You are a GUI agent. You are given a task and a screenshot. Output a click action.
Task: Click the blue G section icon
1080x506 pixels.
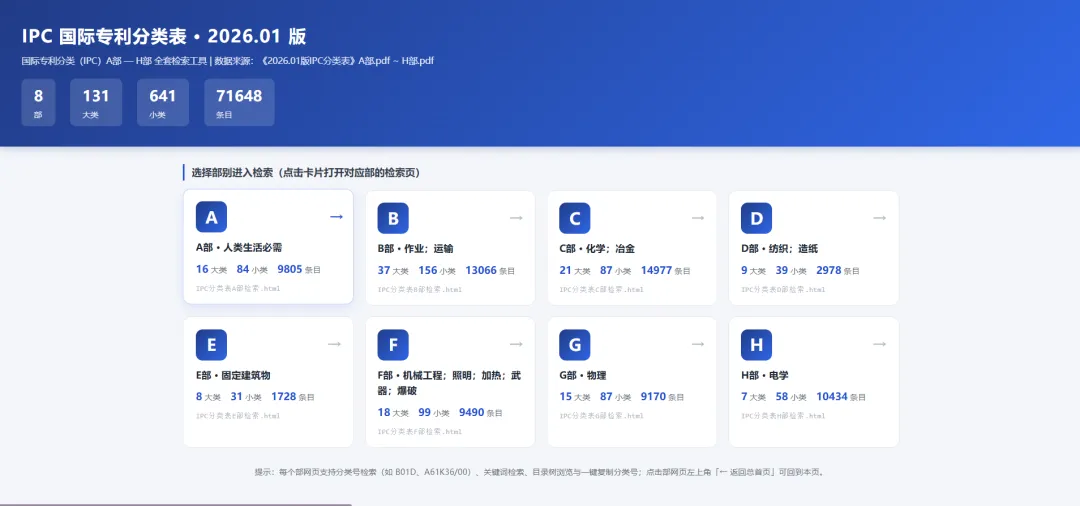(574, 345)
